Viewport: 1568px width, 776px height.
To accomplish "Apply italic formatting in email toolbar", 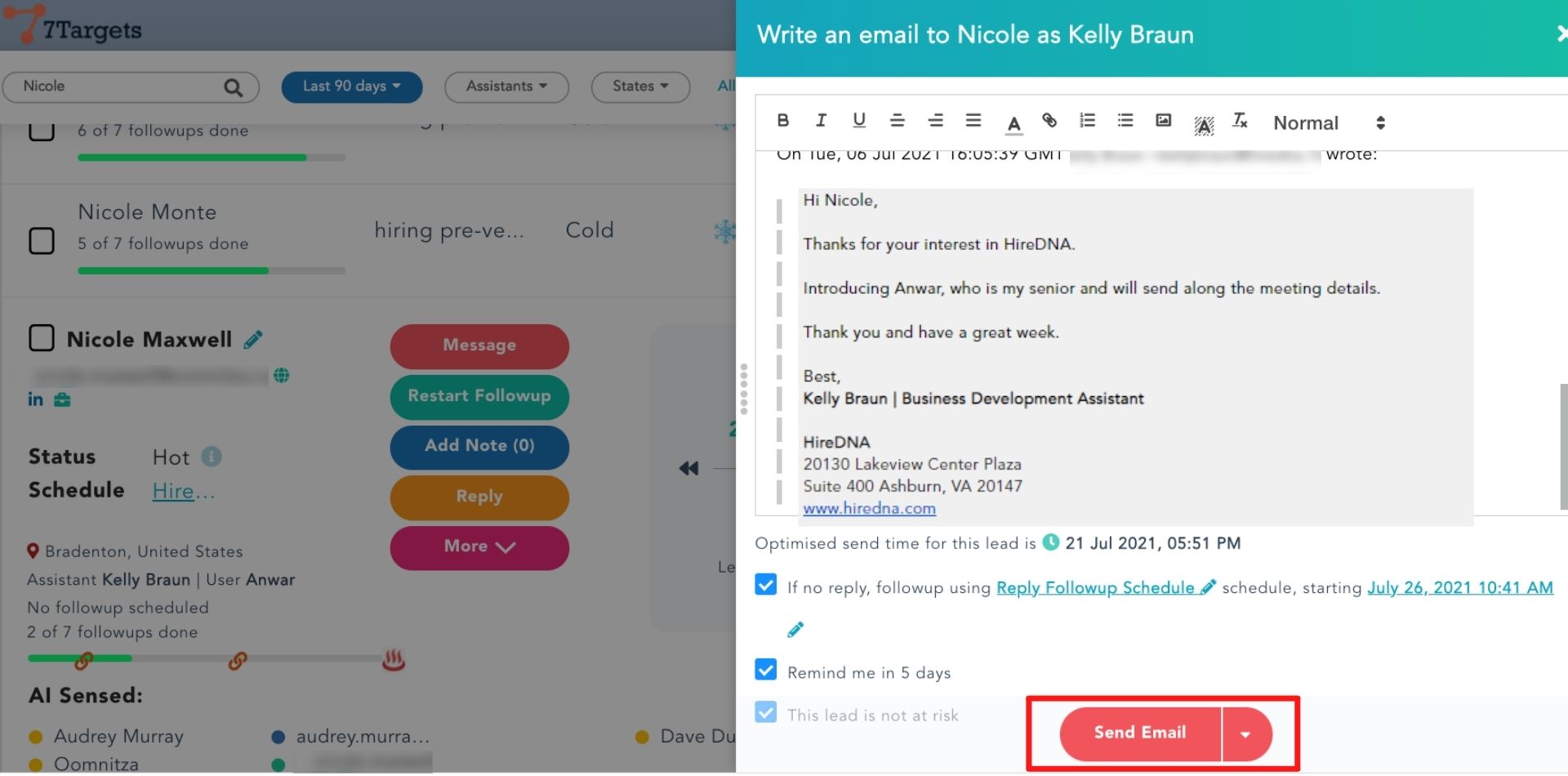I will [821, 121].
